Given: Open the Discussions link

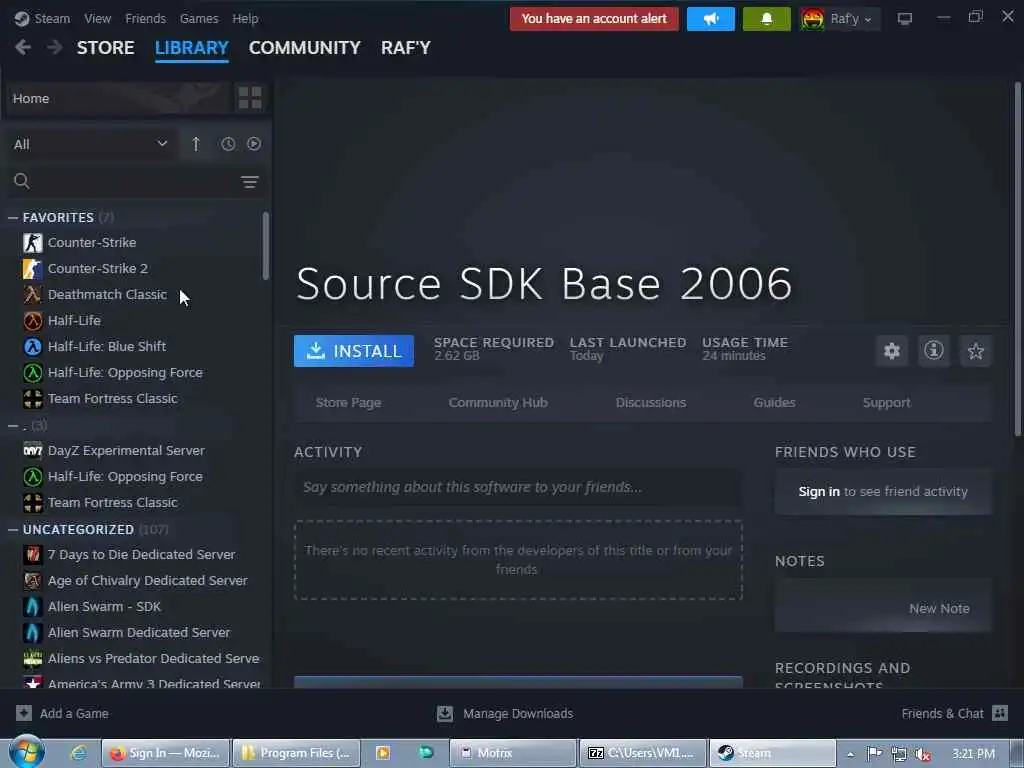Looking at the screenshot, I should click(650, 402).
